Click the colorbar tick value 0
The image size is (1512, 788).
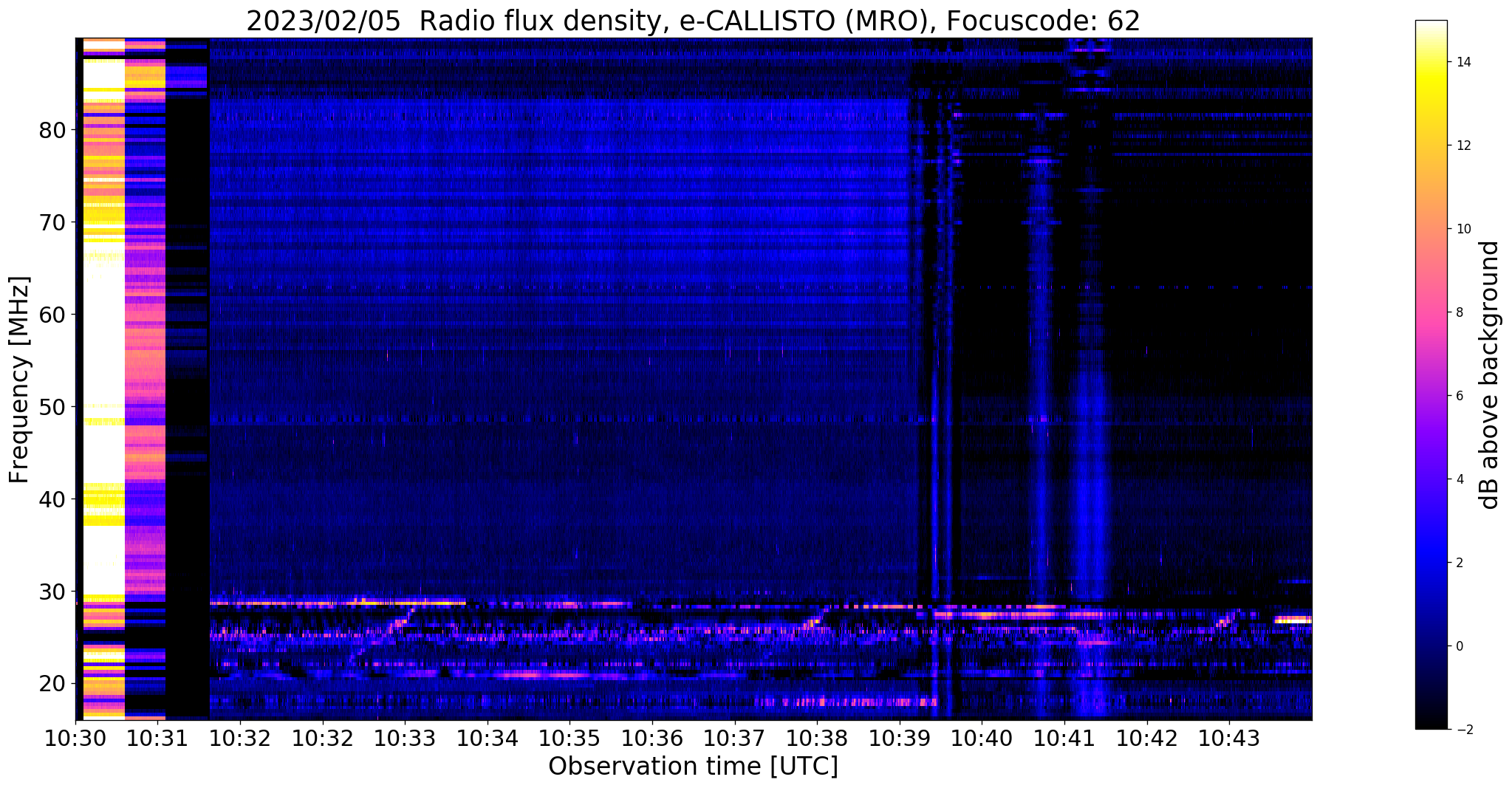click(x=1459, y=646)
